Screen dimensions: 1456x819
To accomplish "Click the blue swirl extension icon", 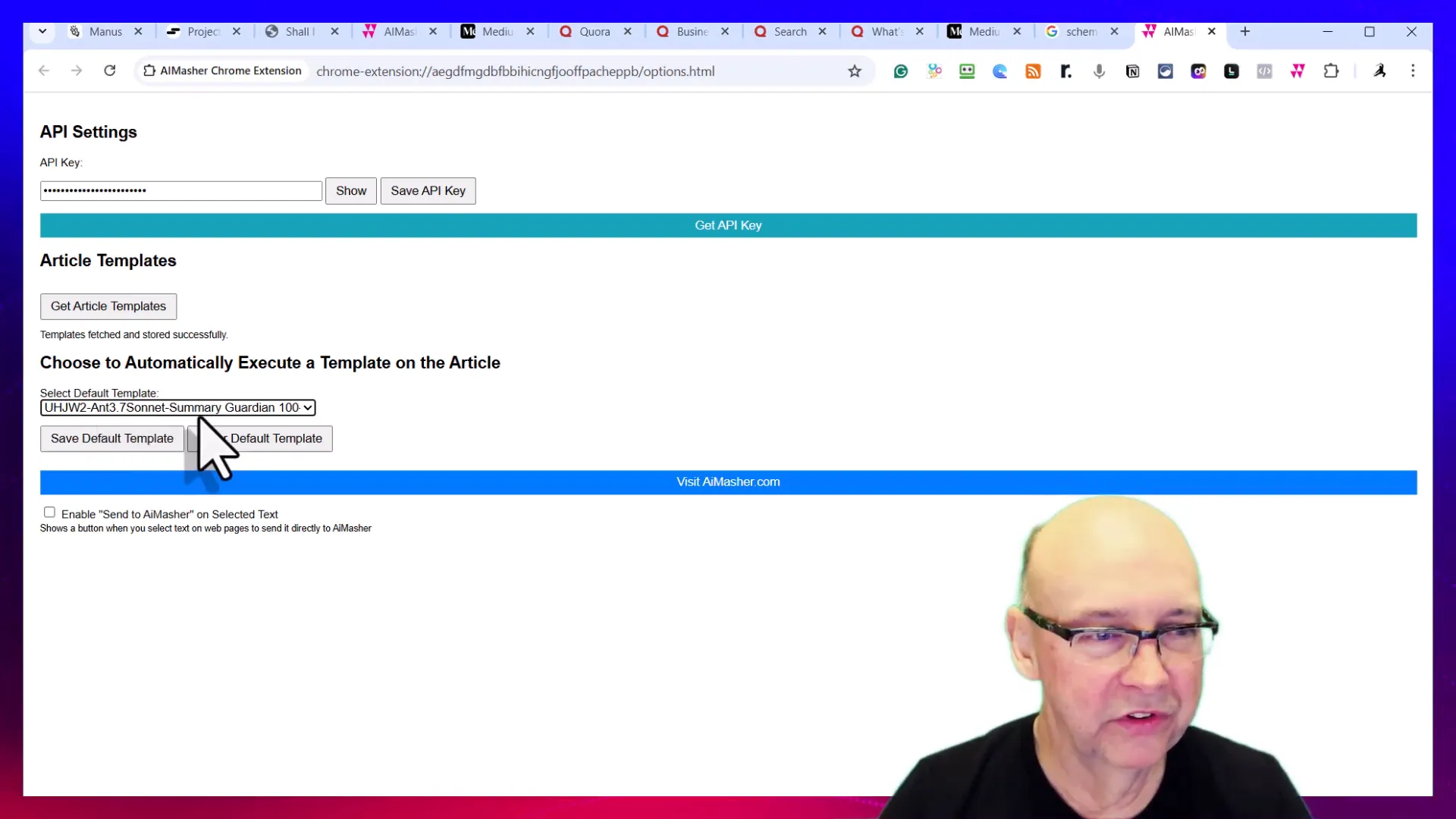I will click(1000, 71).
